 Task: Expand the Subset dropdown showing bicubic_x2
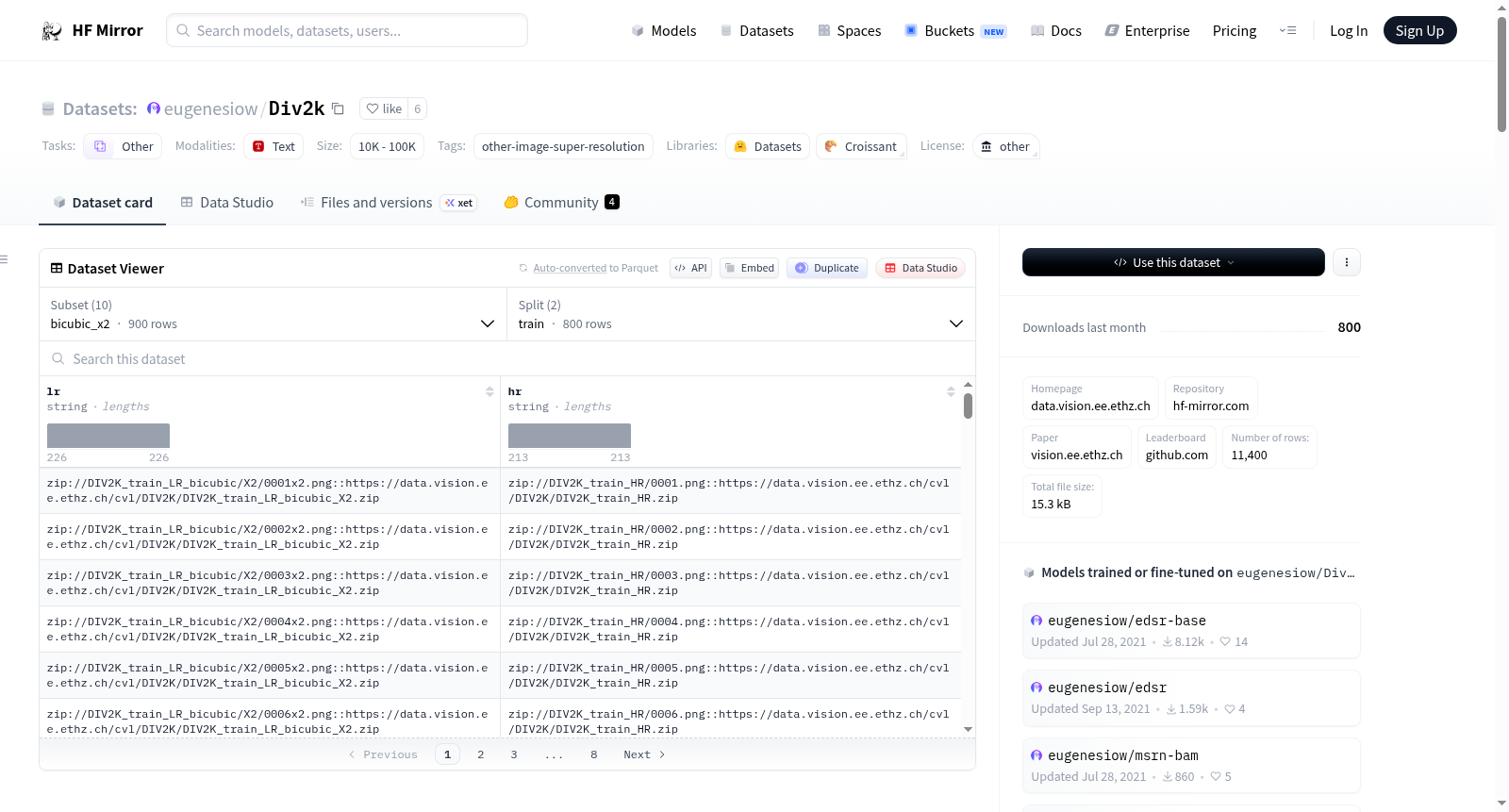pos(273,314)
